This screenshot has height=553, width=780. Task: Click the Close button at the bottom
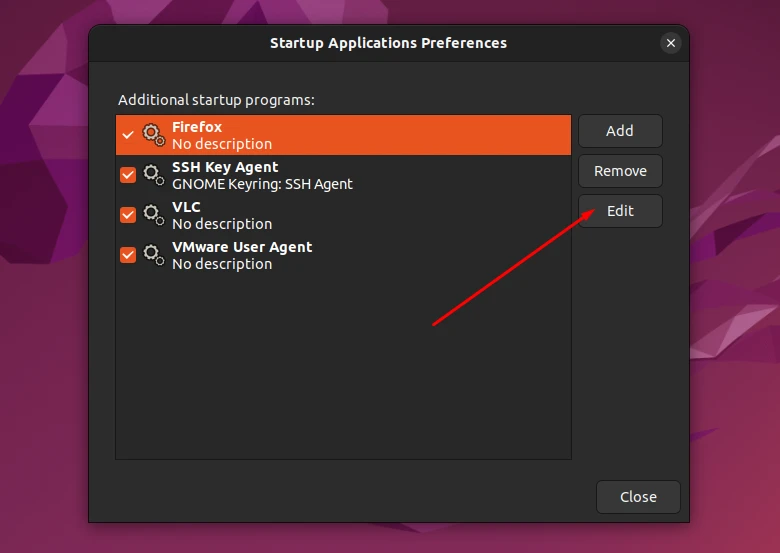coord(638,497)
